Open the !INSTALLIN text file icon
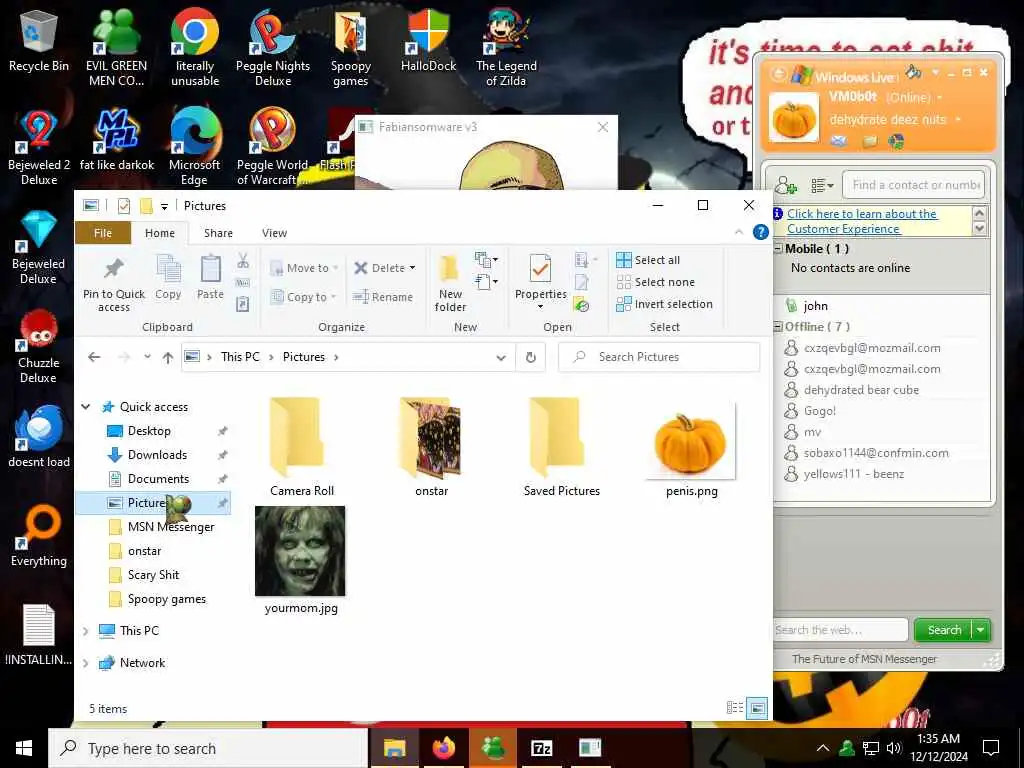 point(39,635)
